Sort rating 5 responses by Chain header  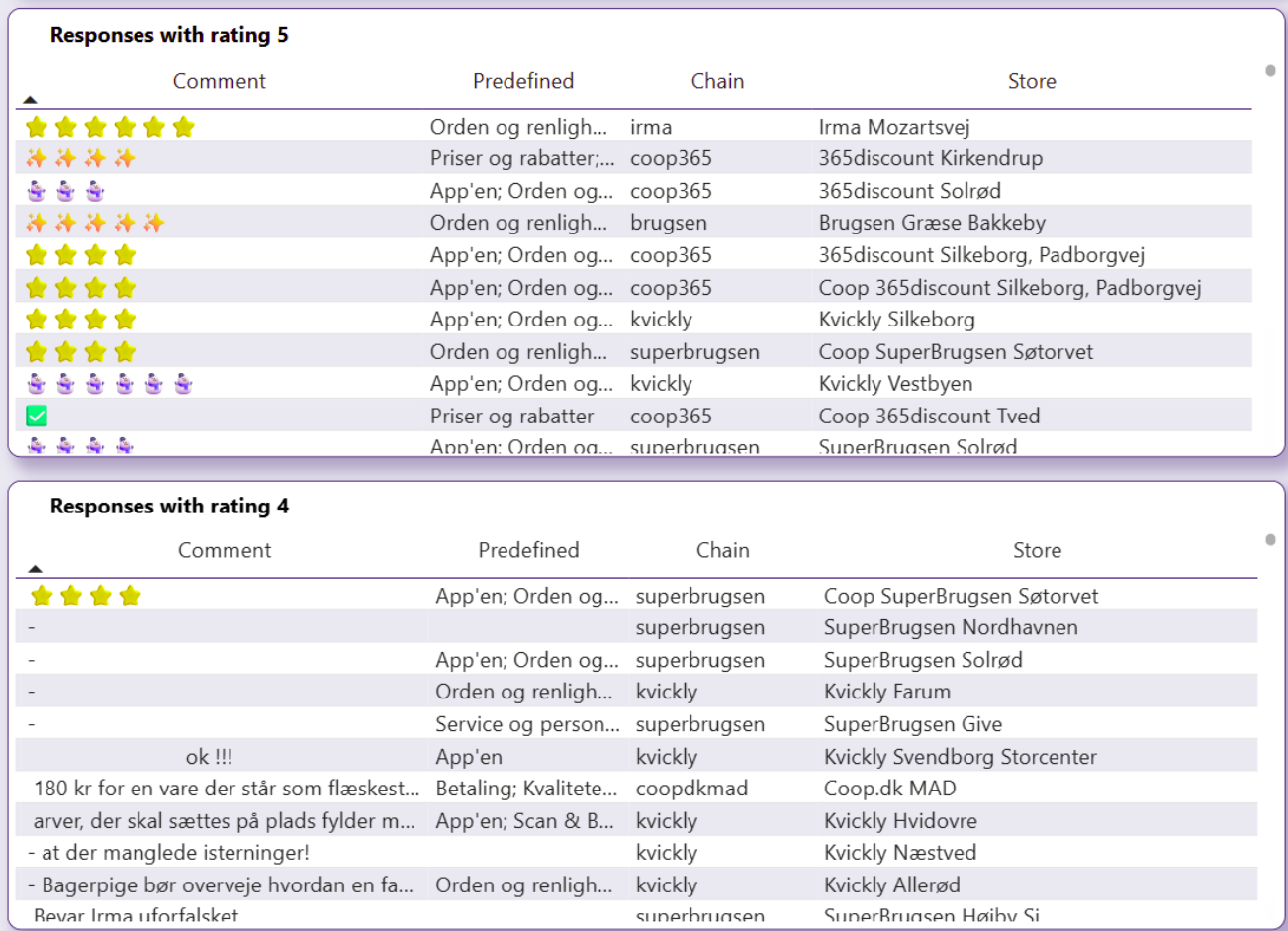[x=717, y=81]
